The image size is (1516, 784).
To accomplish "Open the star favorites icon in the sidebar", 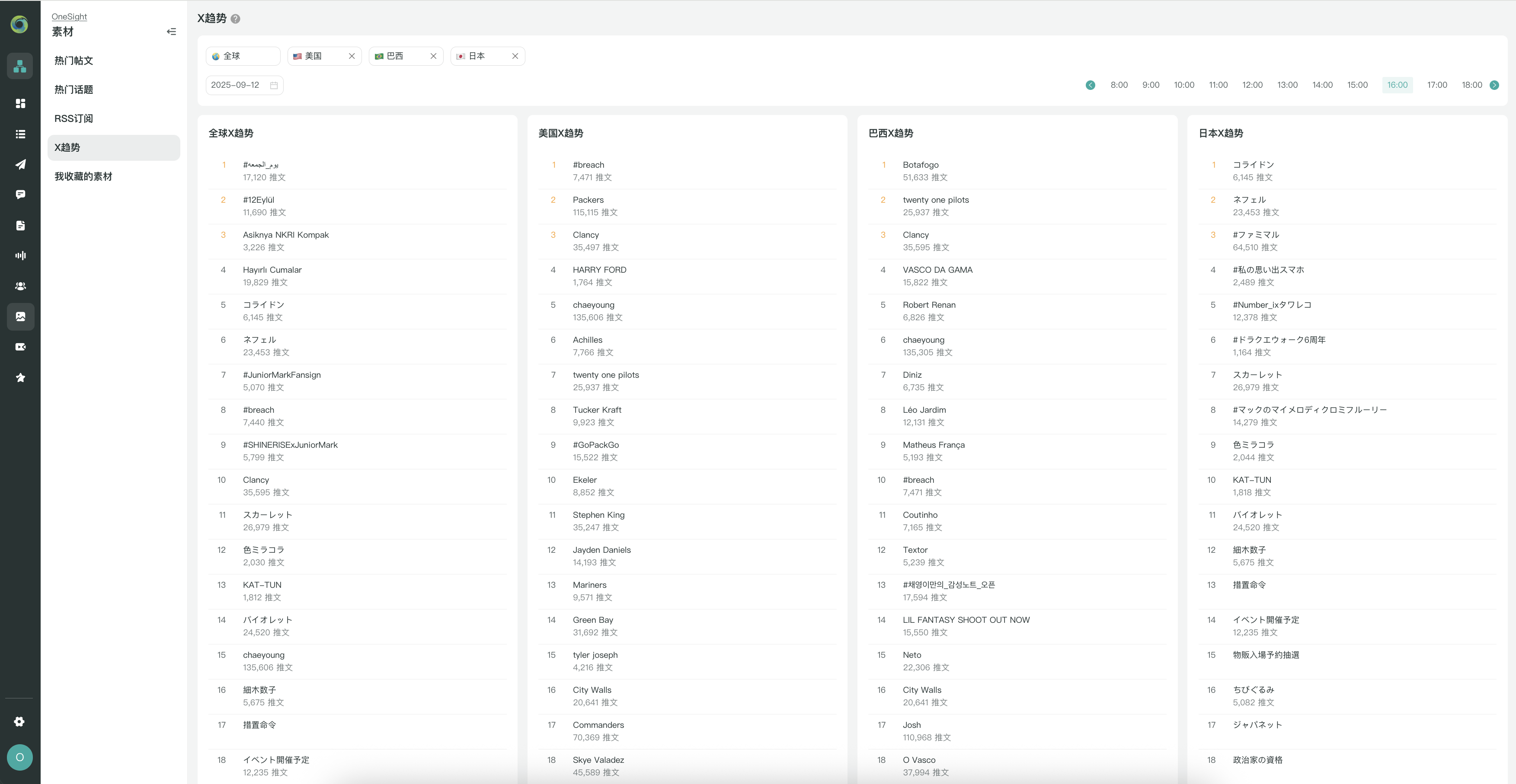I will [20, 378].
